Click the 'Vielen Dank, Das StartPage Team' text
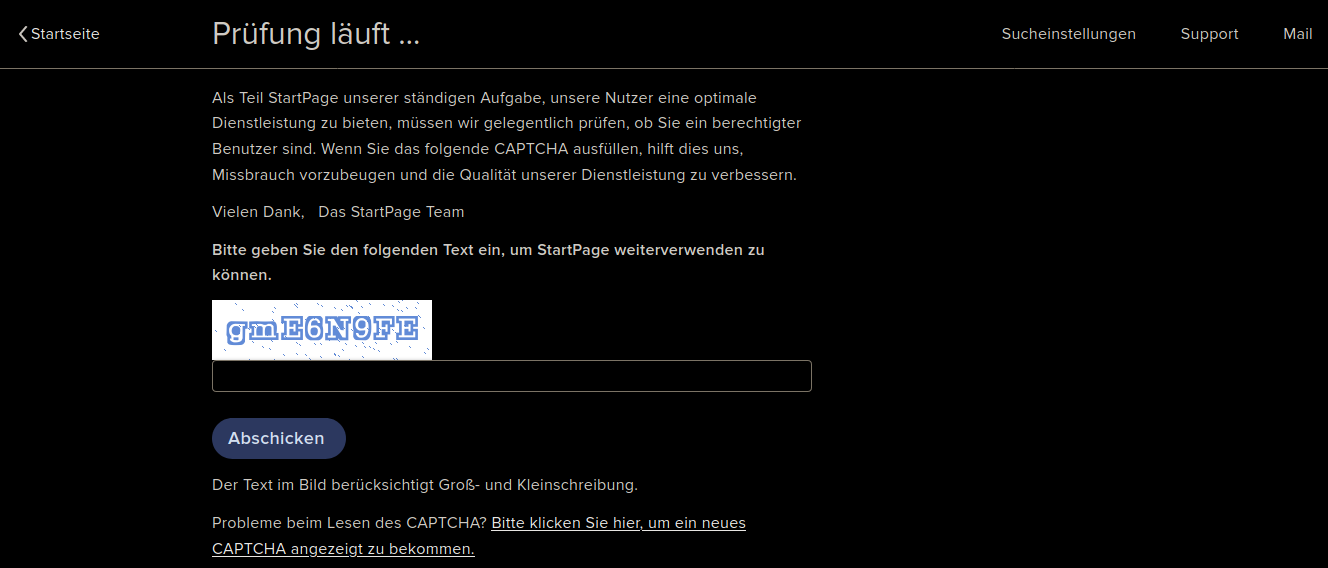 [338, 212]
